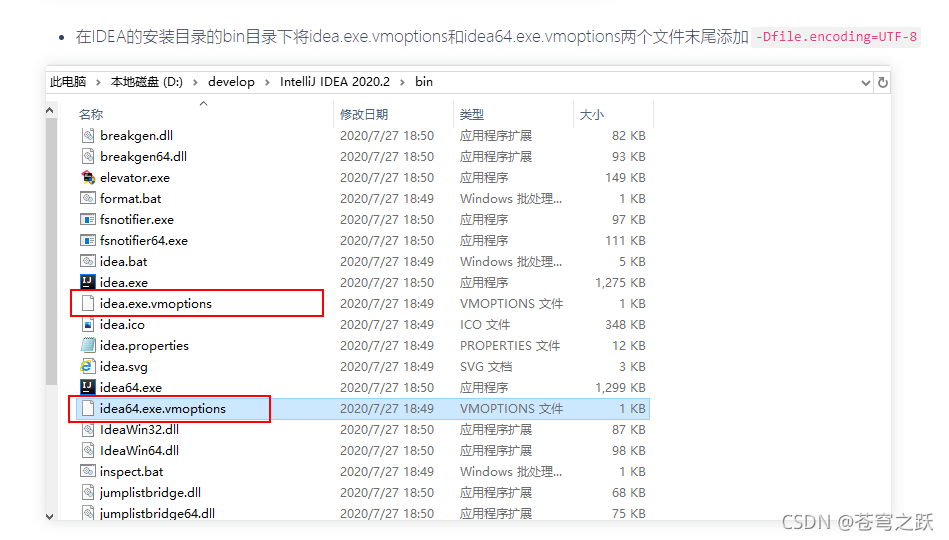
Task: Select file name idea.properties
Action: pyautogui.click(x=144, y=346)
